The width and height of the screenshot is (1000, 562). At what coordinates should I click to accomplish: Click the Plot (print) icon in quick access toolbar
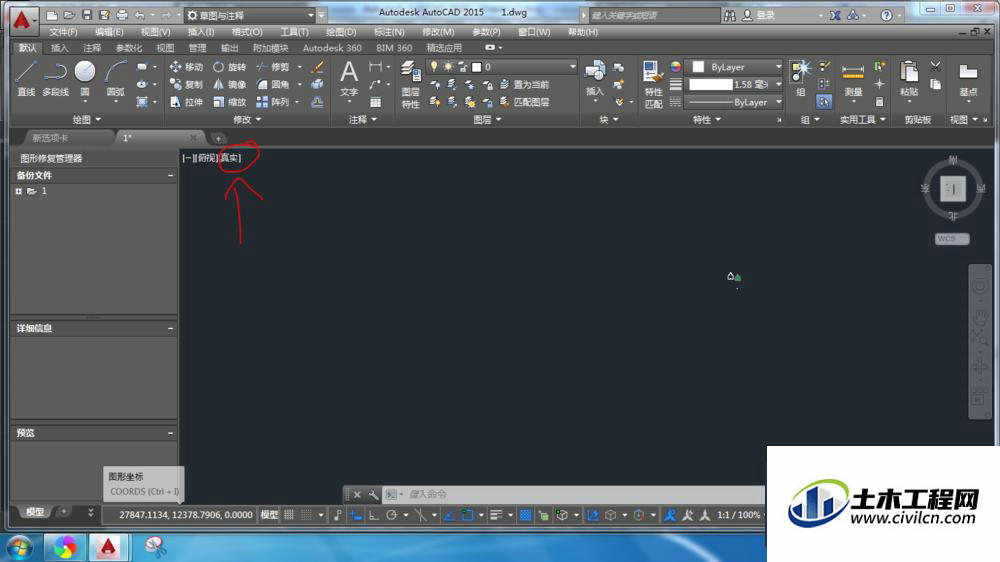pyautogui.click(x=122, y=15)
